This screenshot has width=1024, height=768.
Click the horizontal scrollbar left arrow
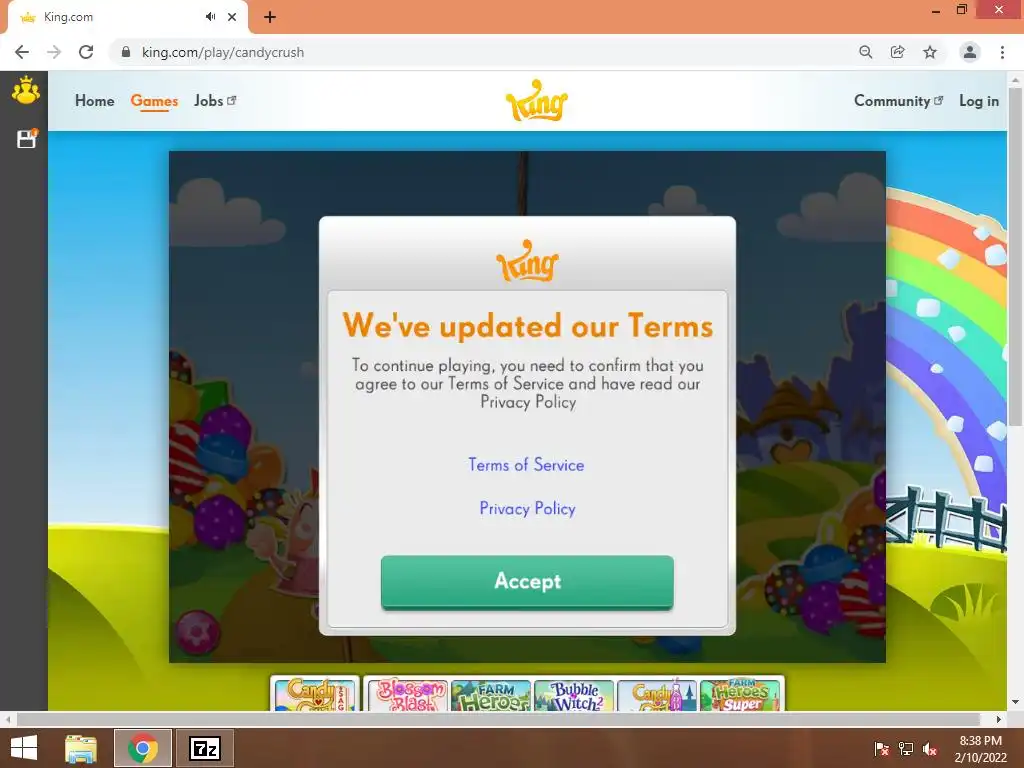point(7,719)
